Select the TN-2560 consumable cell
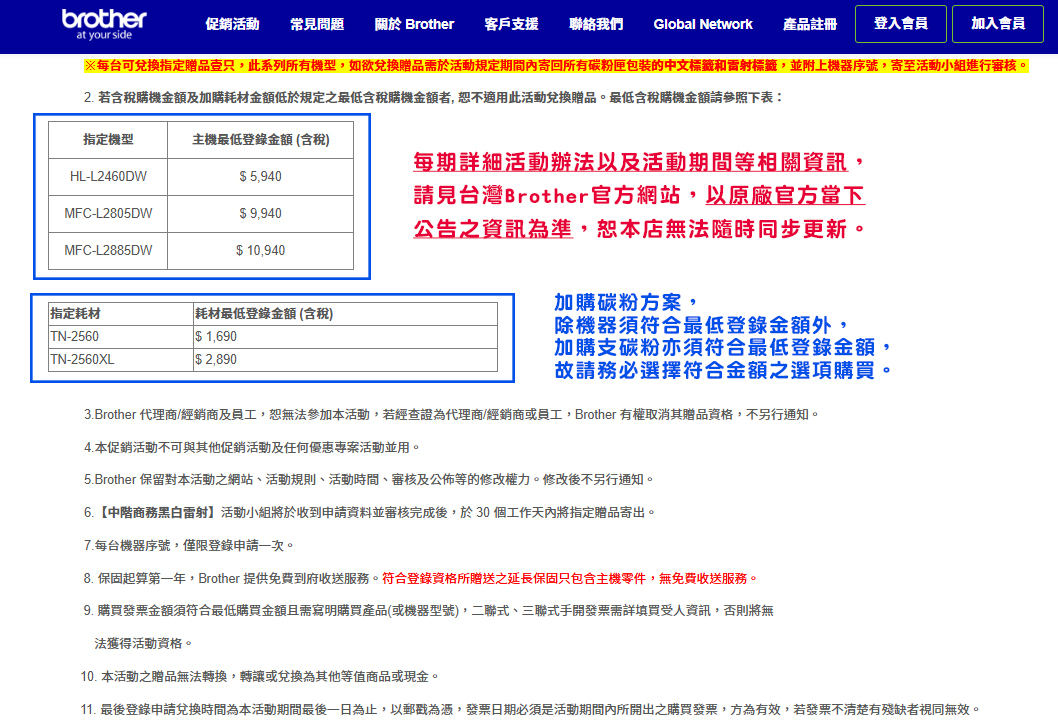The image size is (1058, 728). pyautogui.click(x=75, y=337)
